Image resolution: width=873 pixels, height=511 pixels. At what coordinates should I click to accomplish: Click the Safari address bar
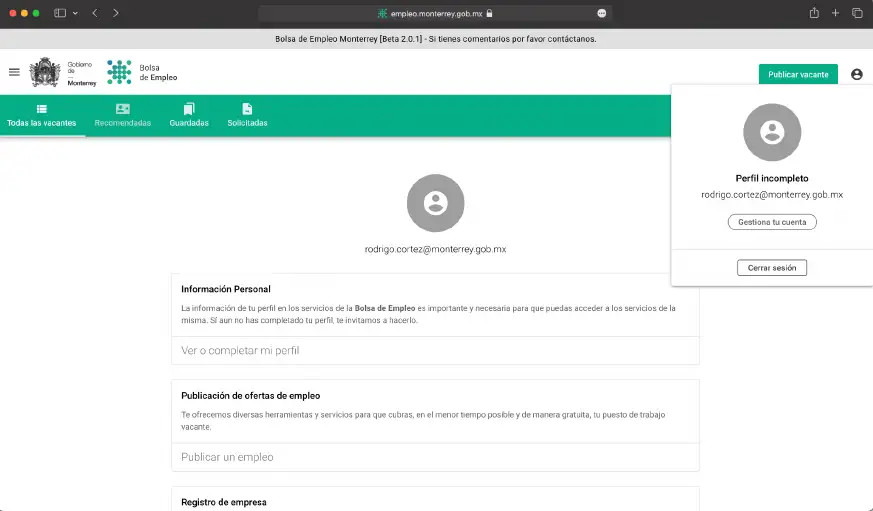point(435,13)
